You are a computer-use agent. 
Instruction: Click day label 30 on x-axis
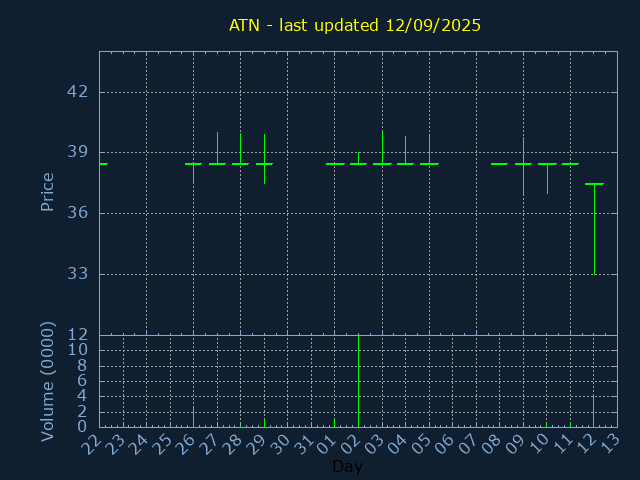tap(280, 444)
